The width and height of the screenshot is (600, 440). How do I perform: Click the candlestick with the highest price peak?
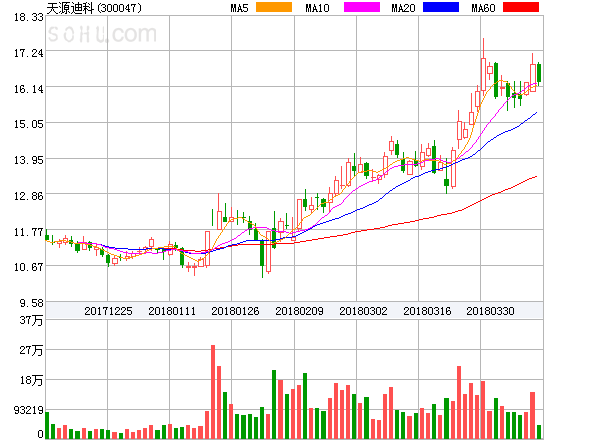tap(483, 67)
